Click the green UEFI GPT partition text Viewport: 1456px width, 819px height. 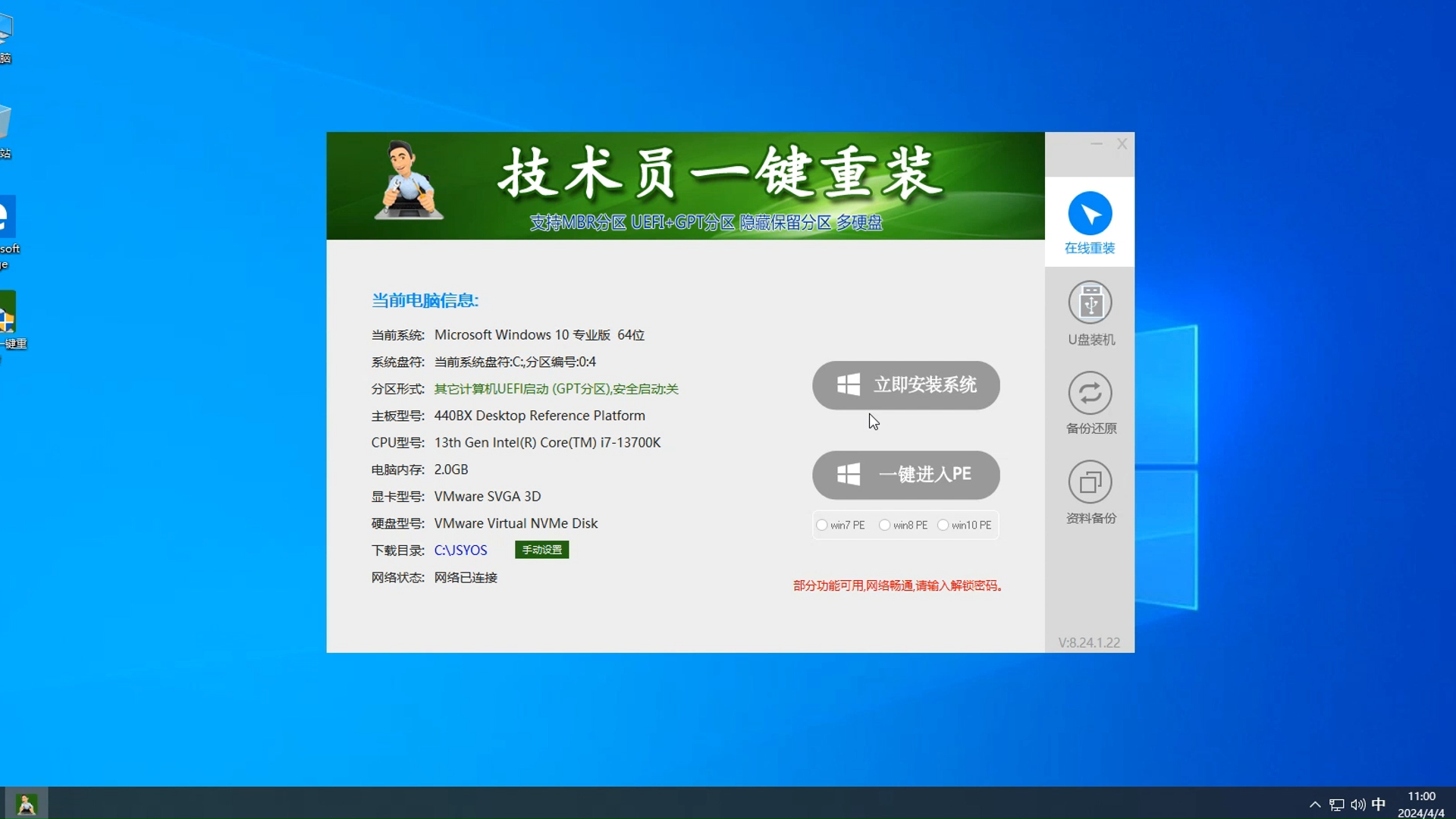pyautogui.click(x=556, y=389)
